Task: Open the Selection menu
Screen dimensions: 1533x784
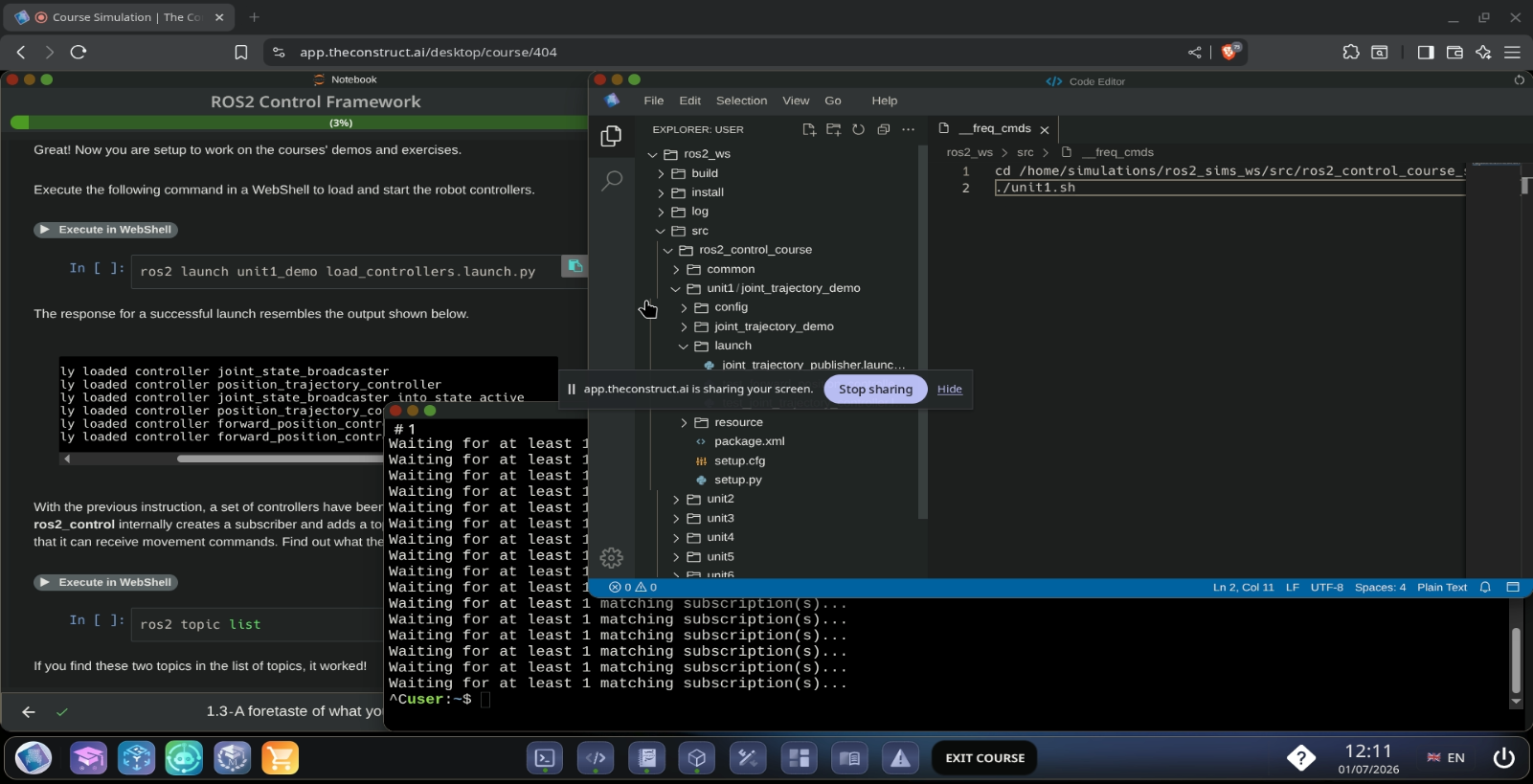Action: pyautogui.click(x=741, y=101)
